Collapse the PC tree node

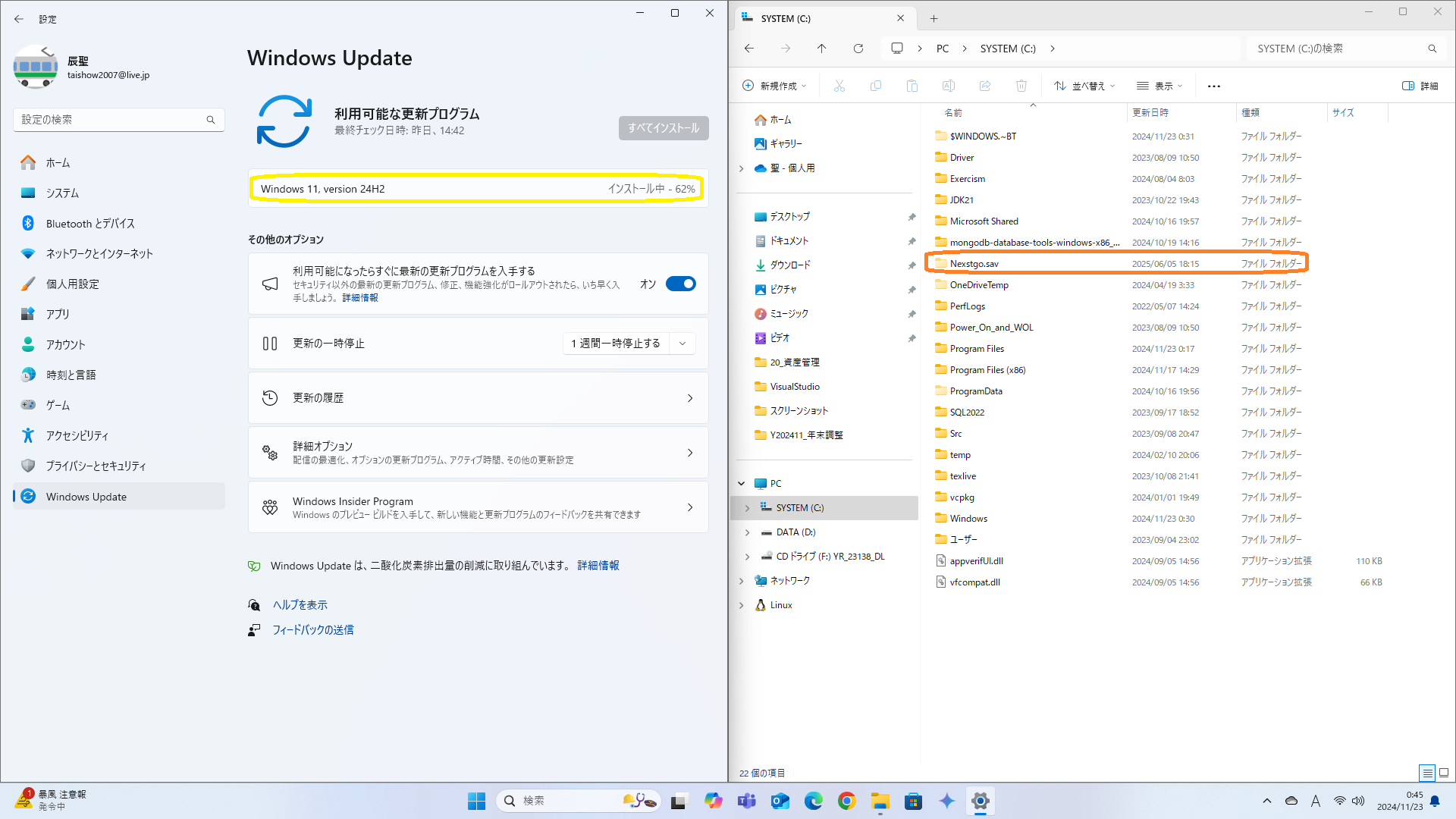click(742, 484)
